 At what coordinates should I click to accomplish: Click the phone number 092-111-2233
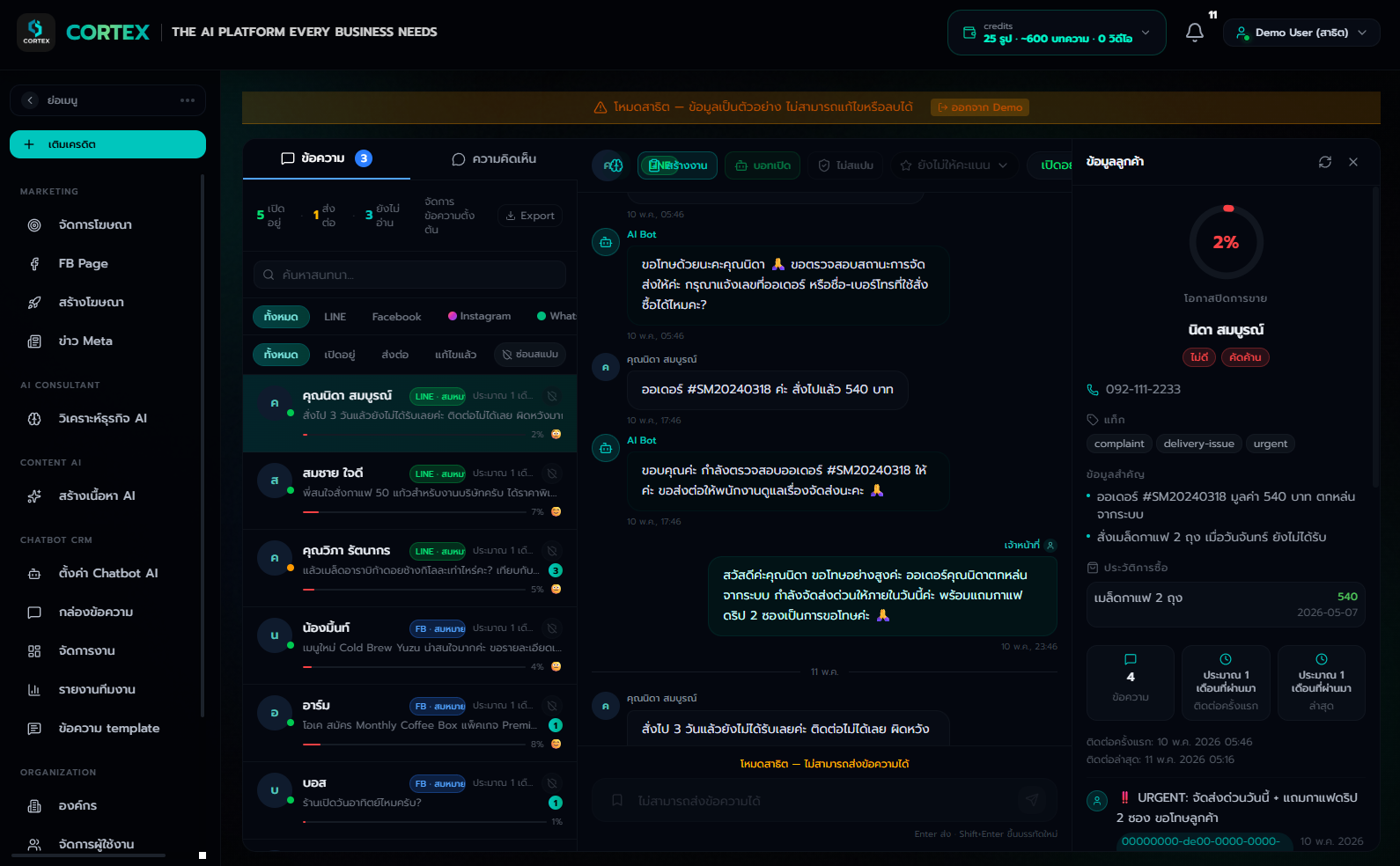click(1143, 390)
